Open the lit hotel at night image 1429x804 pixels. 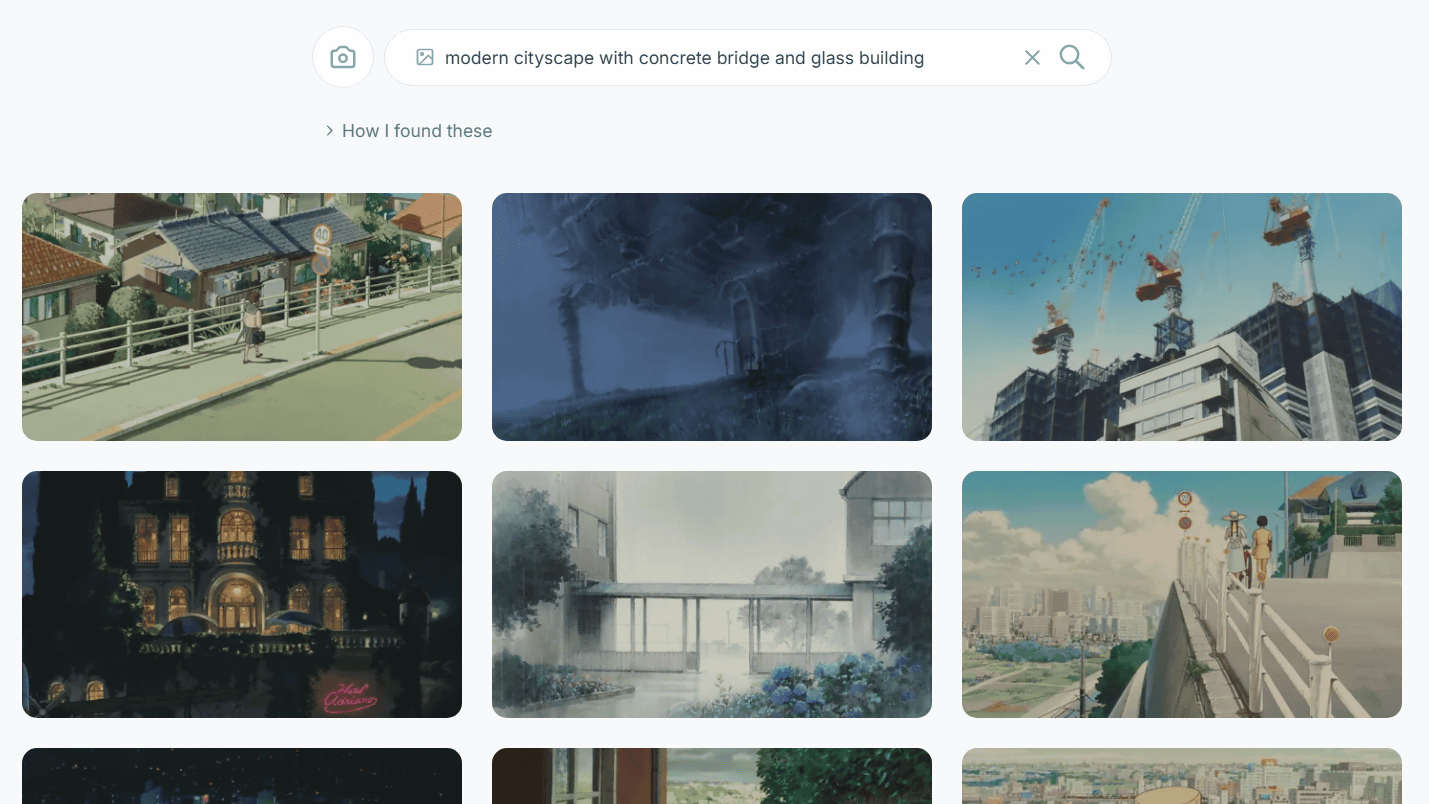point(242,594)
